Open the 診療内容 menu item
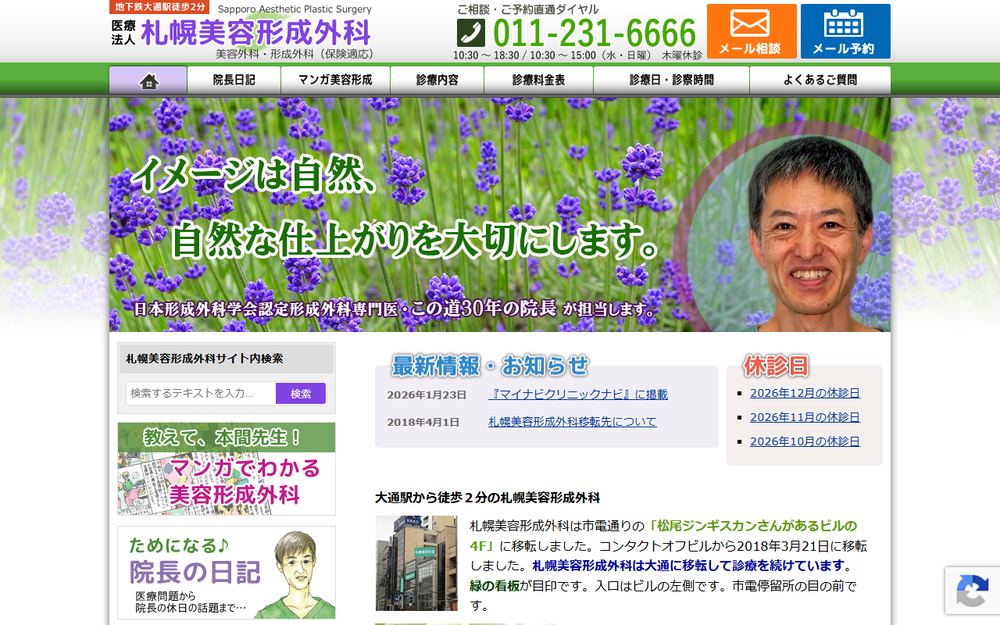1000x625 pixels. click(438, 80)
